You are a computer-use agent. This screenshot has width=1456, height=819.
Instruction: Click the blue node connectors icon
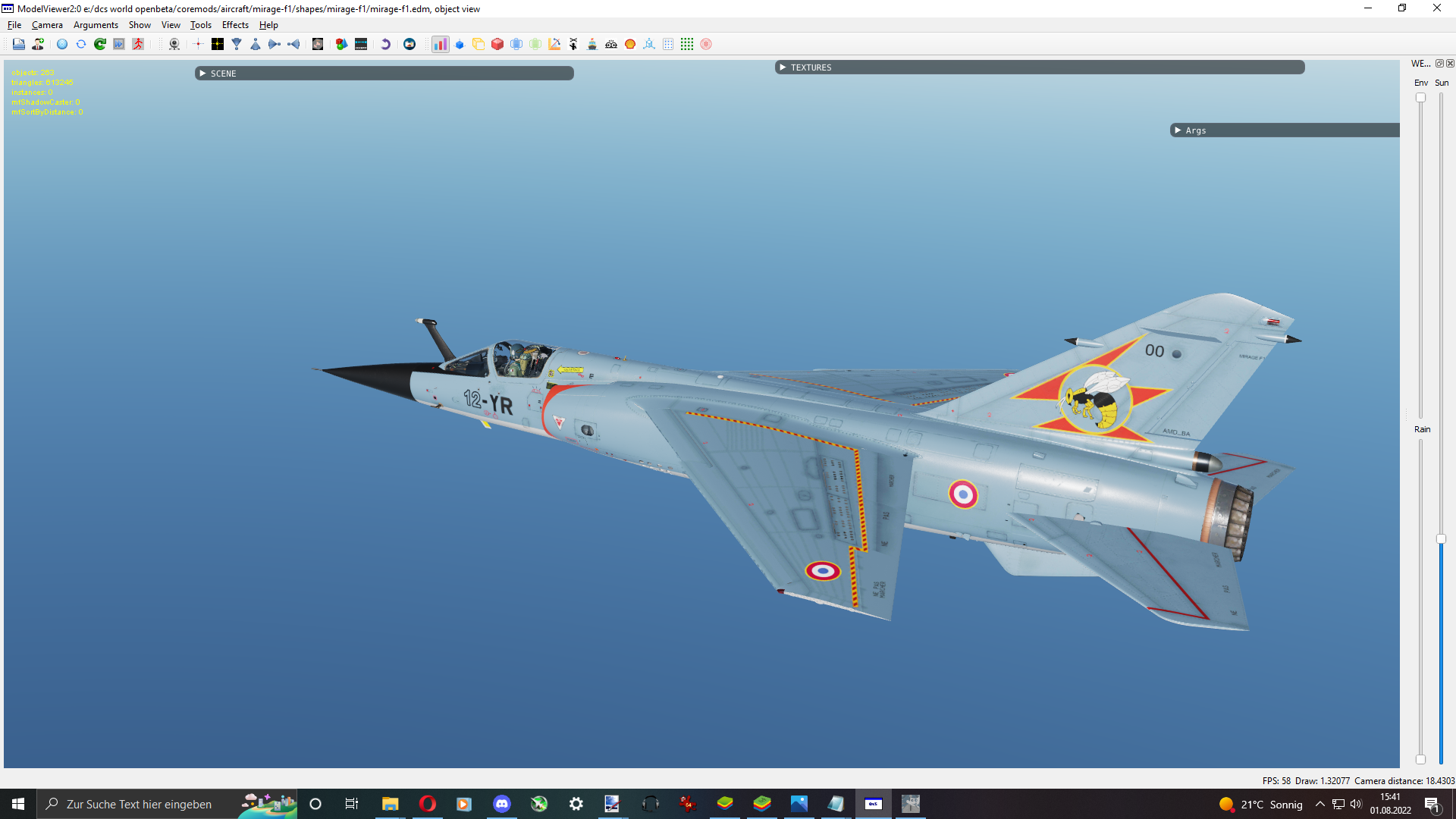[649, 44]
